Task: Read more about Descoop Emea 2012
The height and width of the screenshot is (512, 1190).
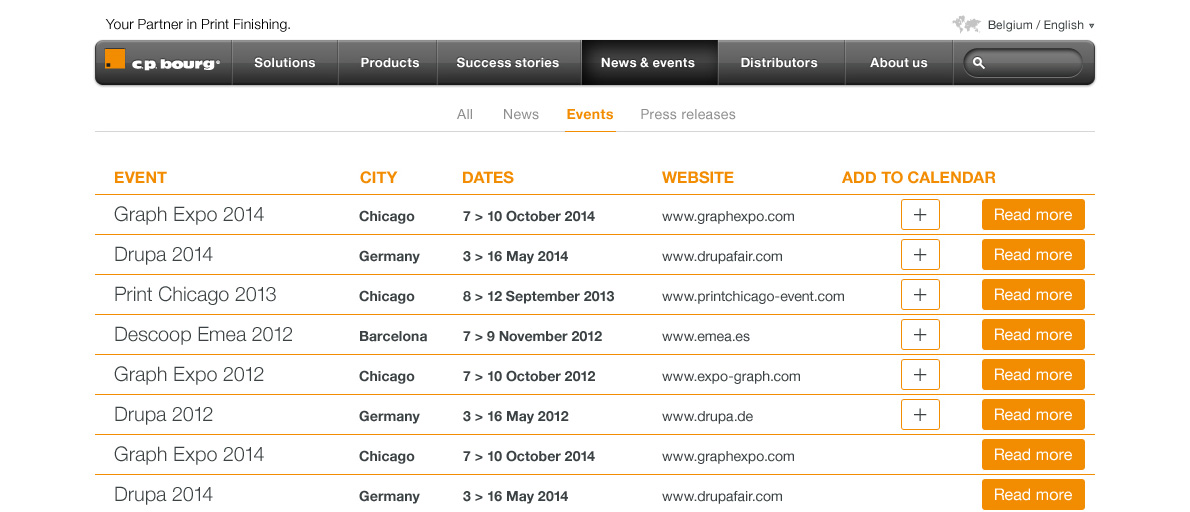Action: [1033, 335]
